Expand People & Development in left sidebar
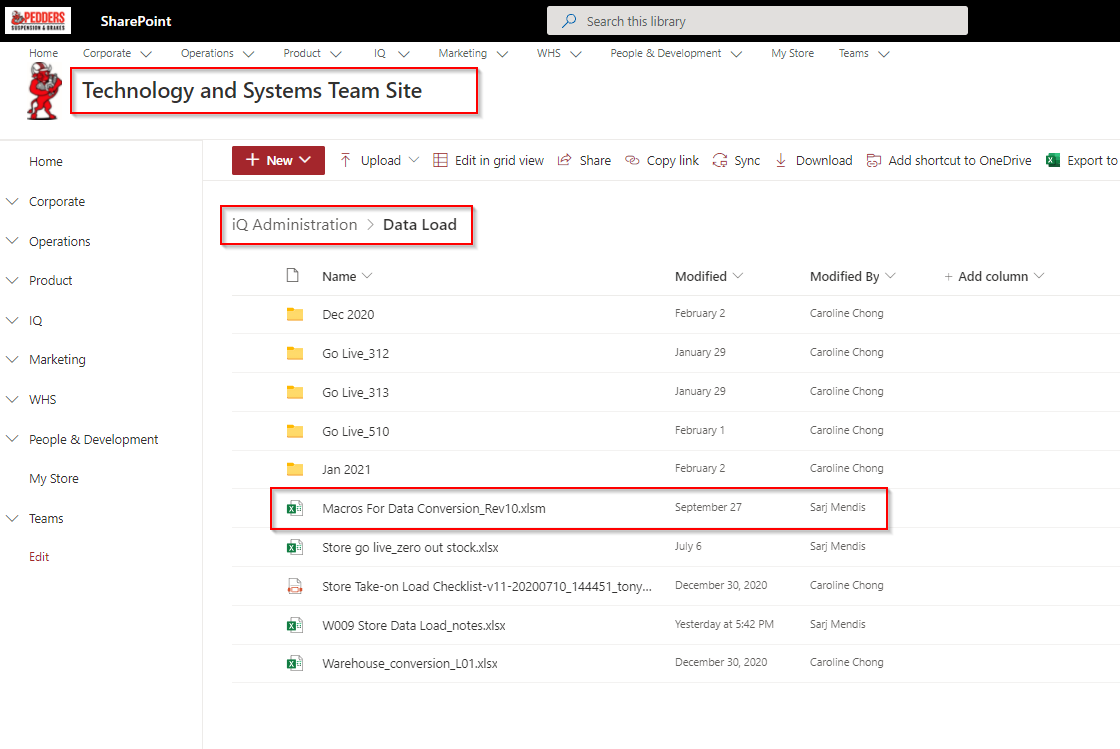The image size is (1120, 749). pos(12,438)
